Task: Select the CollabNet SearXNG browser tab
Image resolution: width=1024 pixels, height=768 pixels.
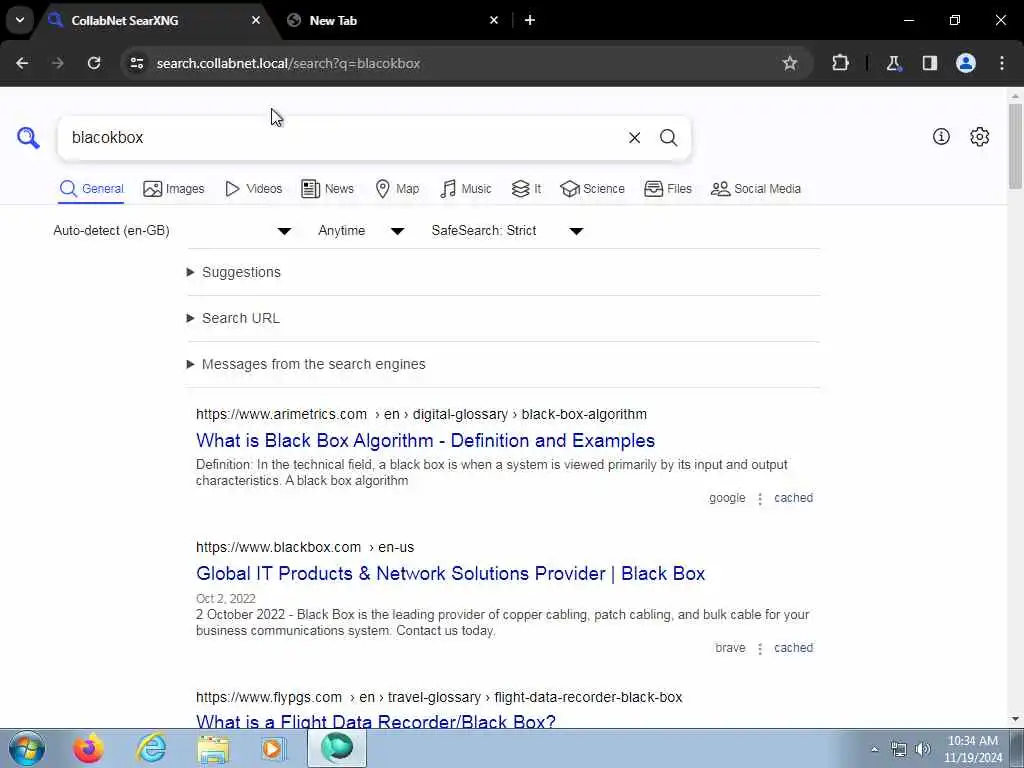Action: 155,20
